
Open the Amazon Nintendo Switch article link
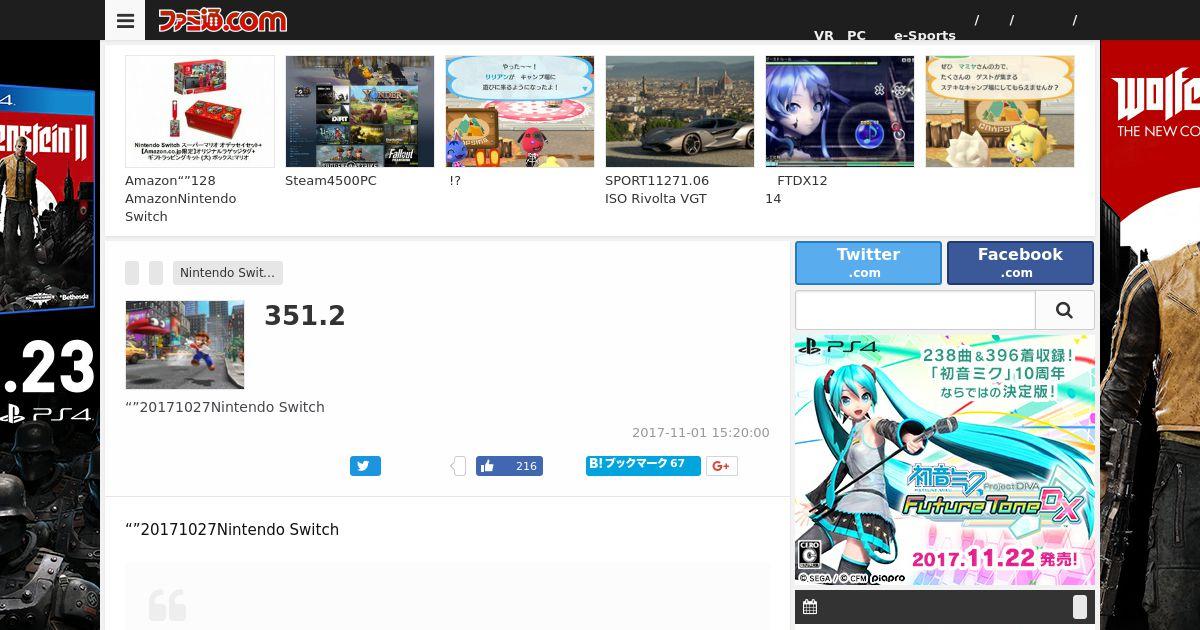tap(181, 199)
